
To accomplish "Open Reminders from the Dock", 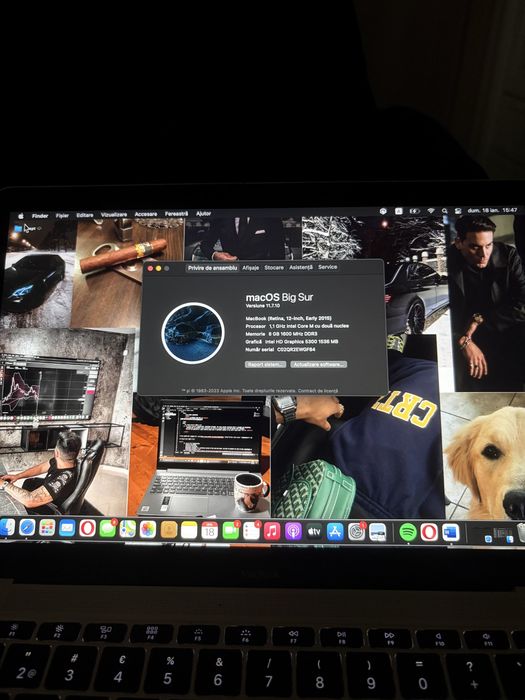I will coord(251,531).
